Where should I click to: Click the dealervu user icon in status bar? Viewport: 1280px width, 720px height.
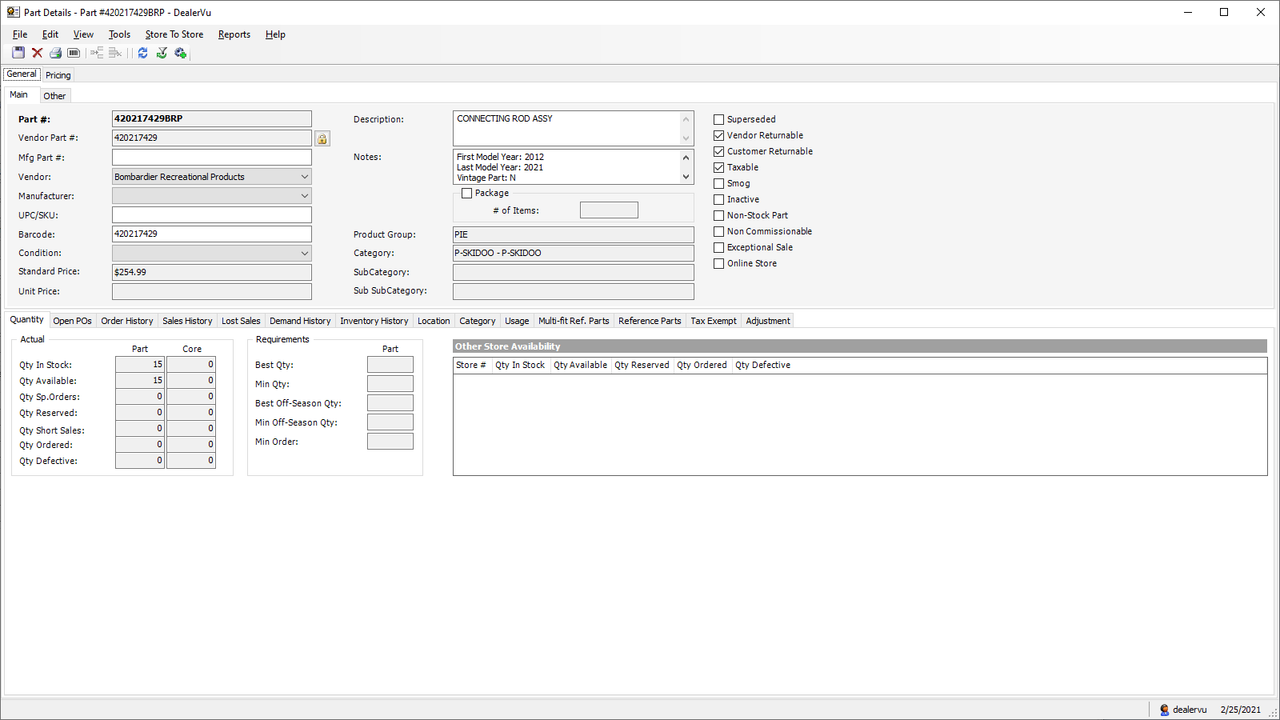1165,710
